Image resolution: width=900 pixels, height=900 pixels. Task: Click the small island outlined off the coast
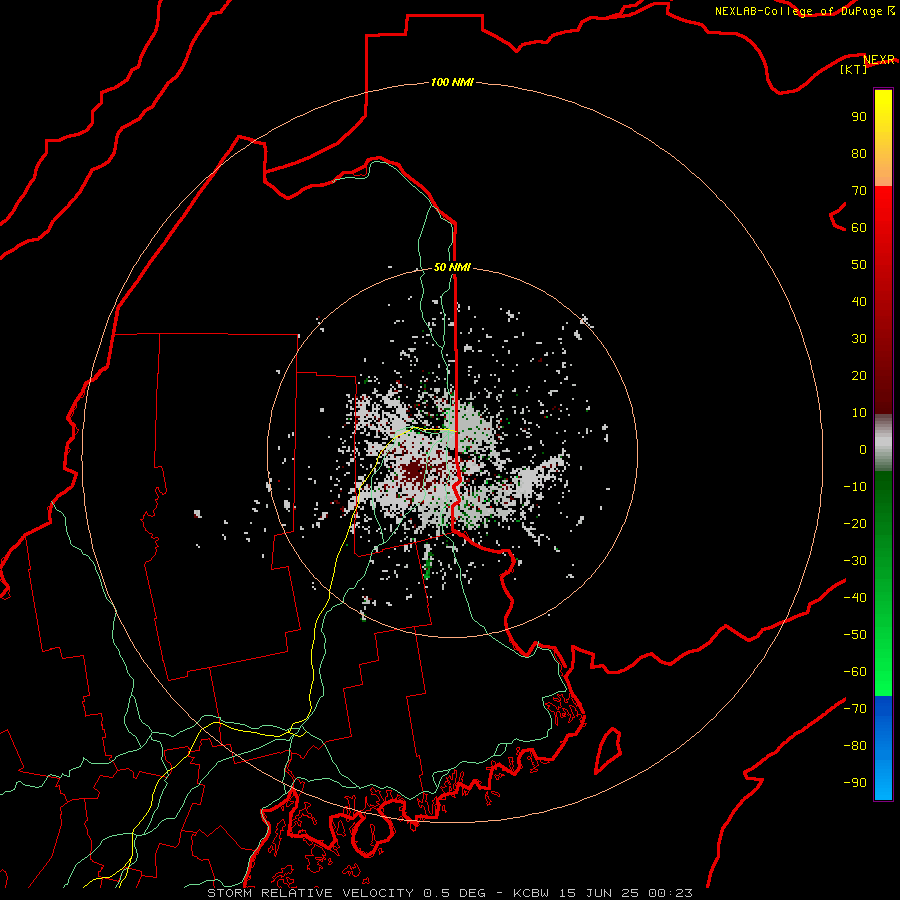tap(608, 751)
